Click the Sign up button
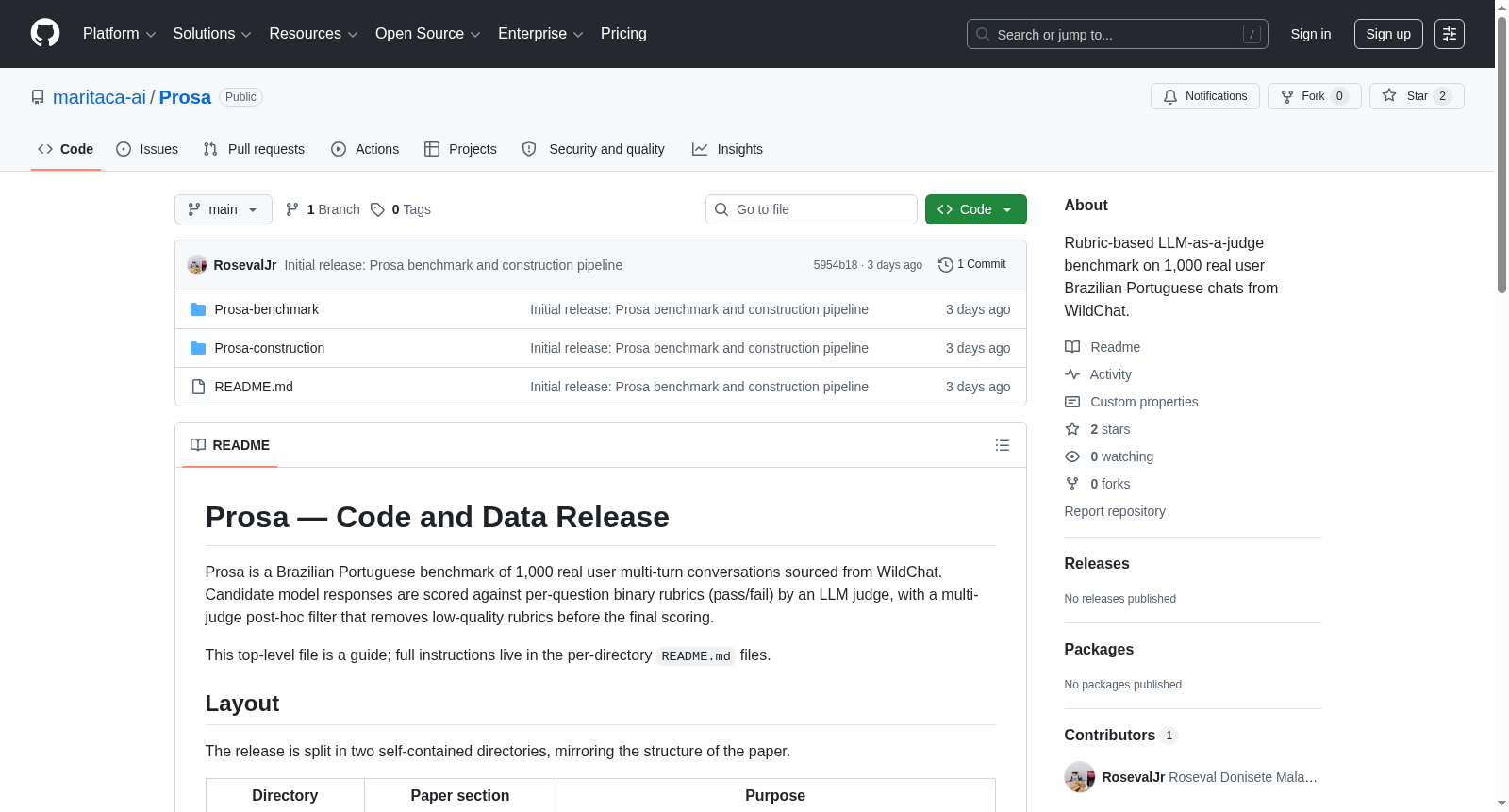The height and width of the screenshot is (812, 1509). click(1388, 34)
